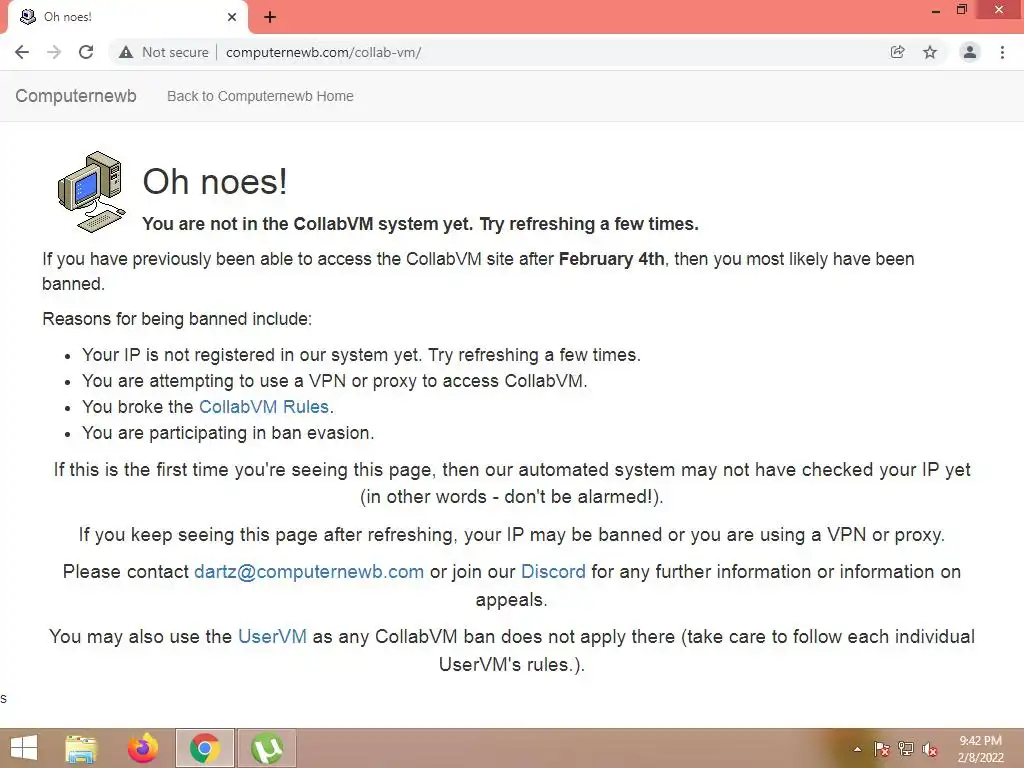
Task: Click the address bar URL computernewb.com/collab-vm/
Action: point(323,52)
